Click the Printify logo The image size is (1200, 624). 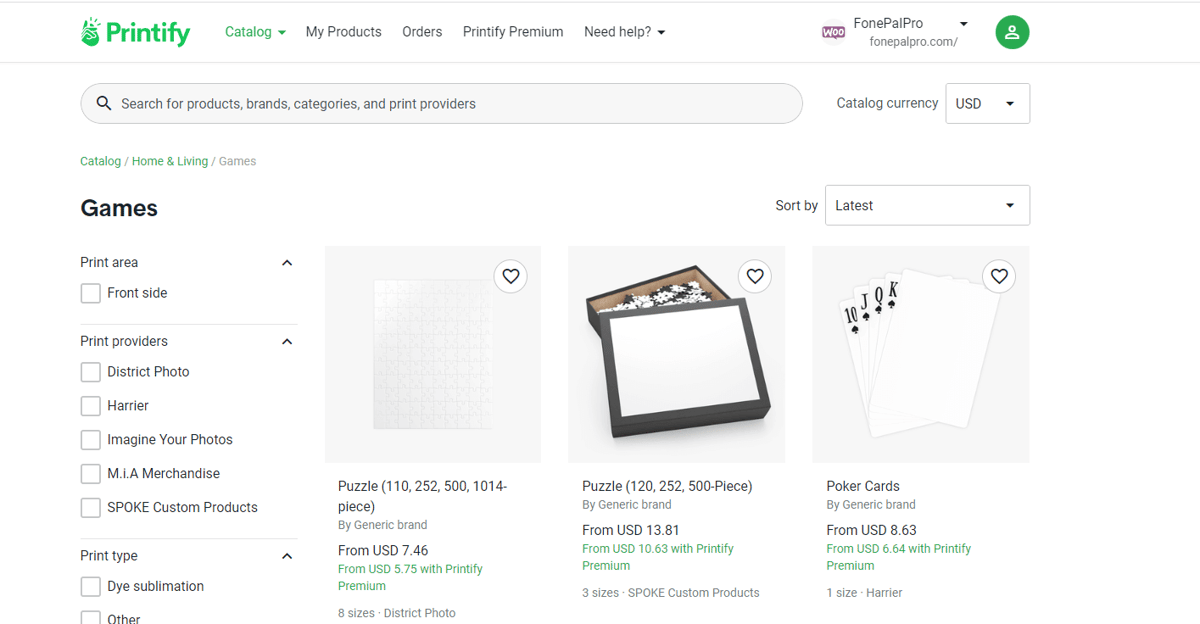coord(135,32)
